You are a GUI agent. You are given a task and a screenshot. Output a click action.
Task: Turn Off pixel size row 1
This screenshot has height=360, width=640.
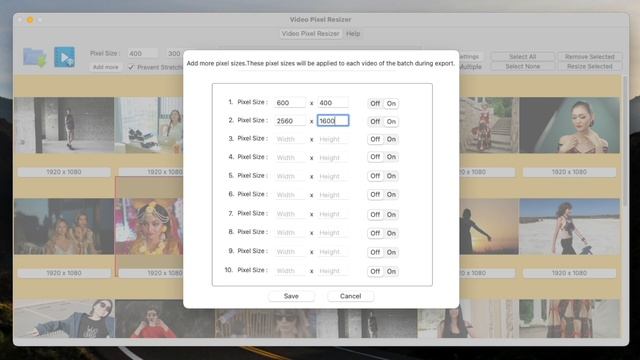click(375, 103)
